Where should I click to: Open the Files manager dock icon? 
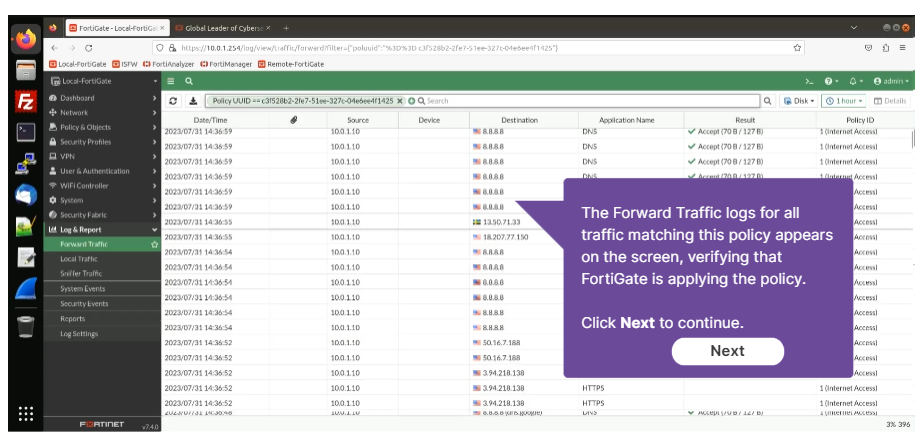coord(26,71)
